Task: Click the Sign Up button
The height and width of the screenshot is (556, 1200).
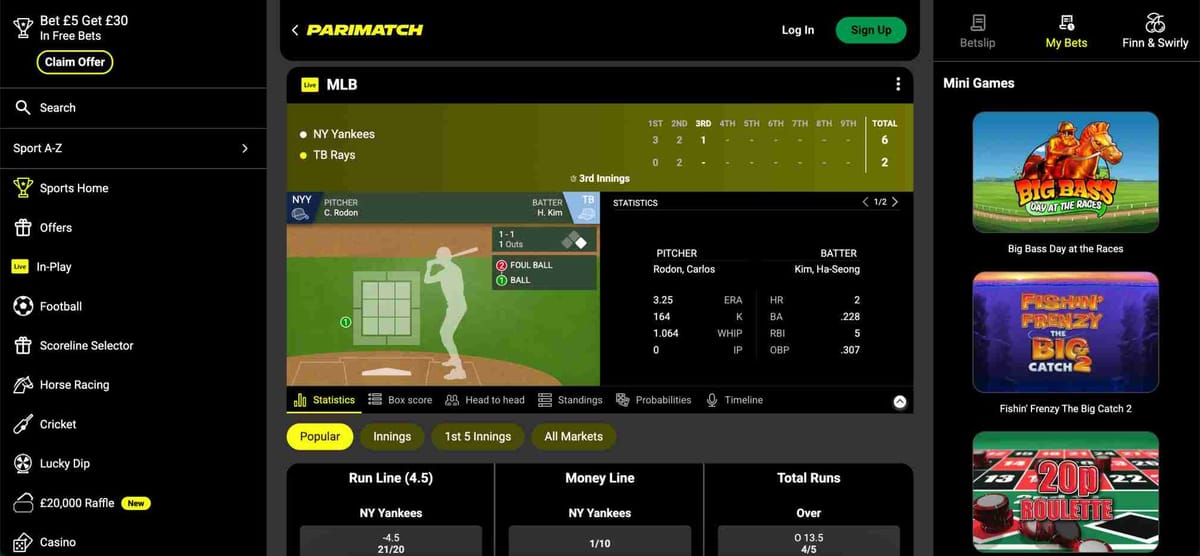Action: coord(871,30)
